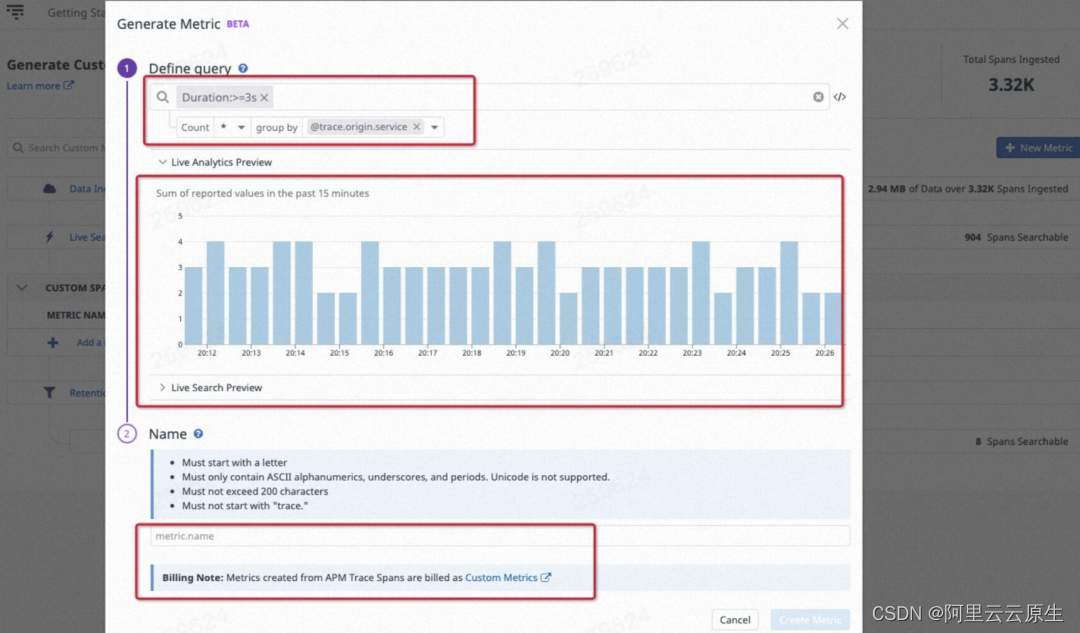This screenshot has width=1080, height=633.
Task: Collapse the CUSTOM SPAN section chevron
Action: click(x=22, y=288)
